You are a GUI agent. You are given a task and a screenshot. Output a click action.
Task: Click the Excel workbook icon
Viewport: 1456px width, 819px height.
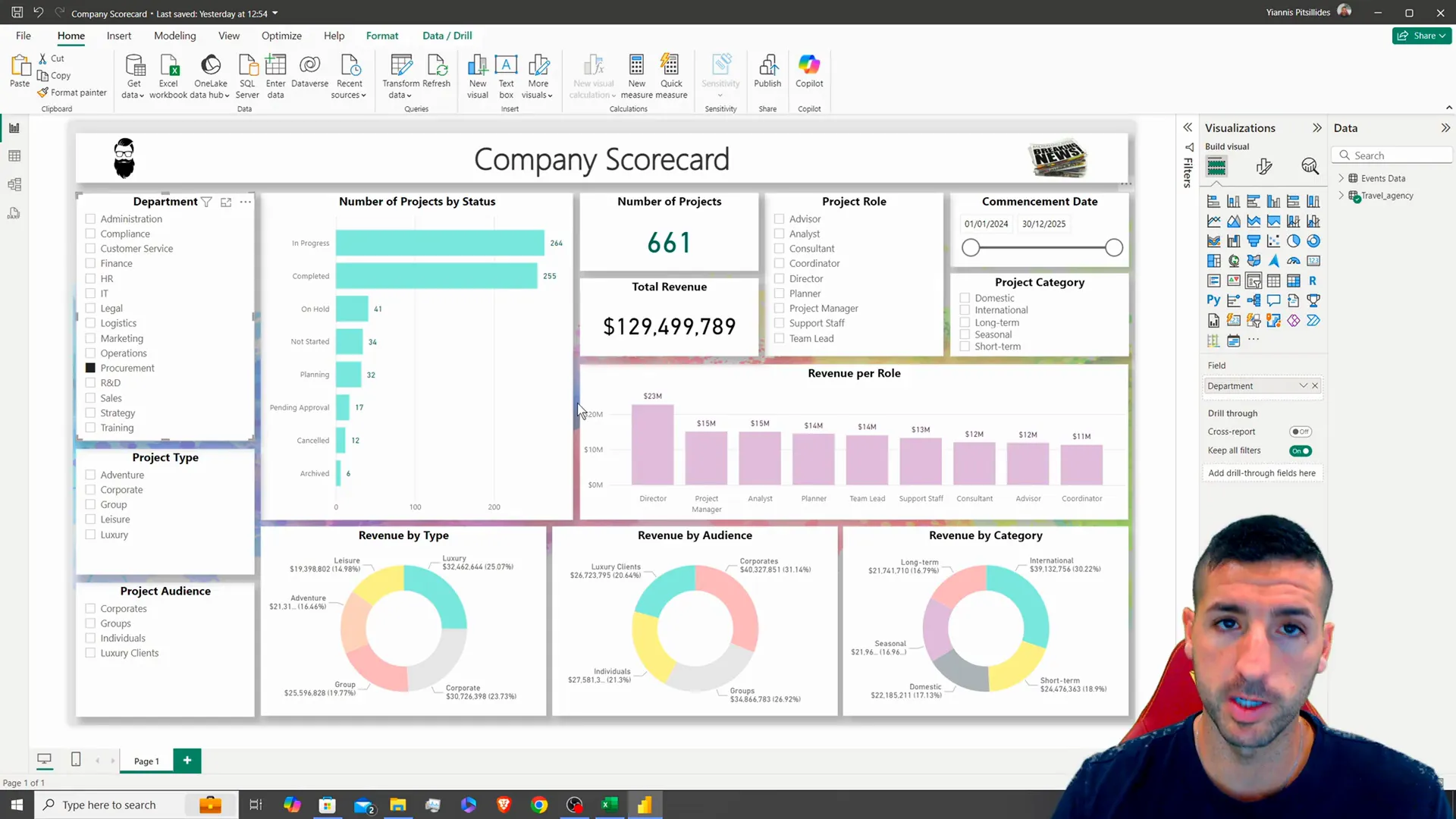pos(168,77)
